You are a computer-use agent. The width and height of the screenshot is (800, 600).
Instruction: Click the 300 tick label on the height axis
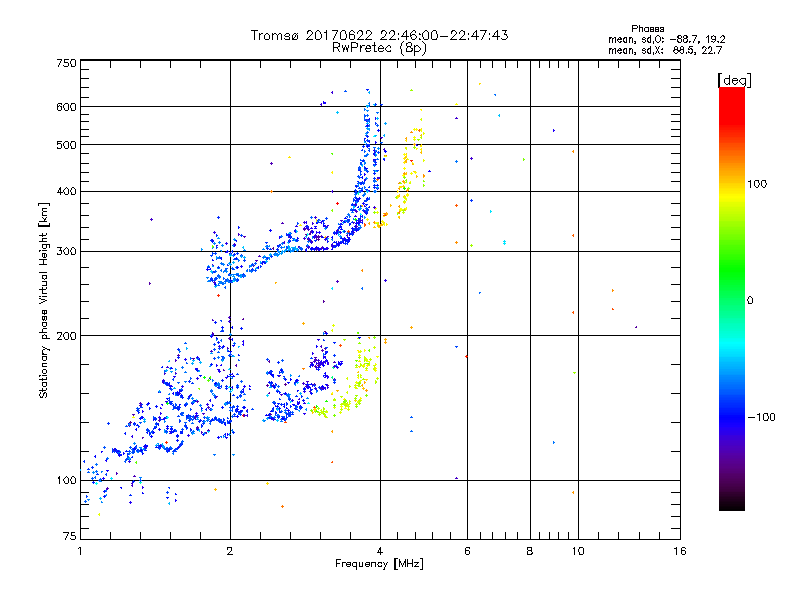click(x=65, y=252)
